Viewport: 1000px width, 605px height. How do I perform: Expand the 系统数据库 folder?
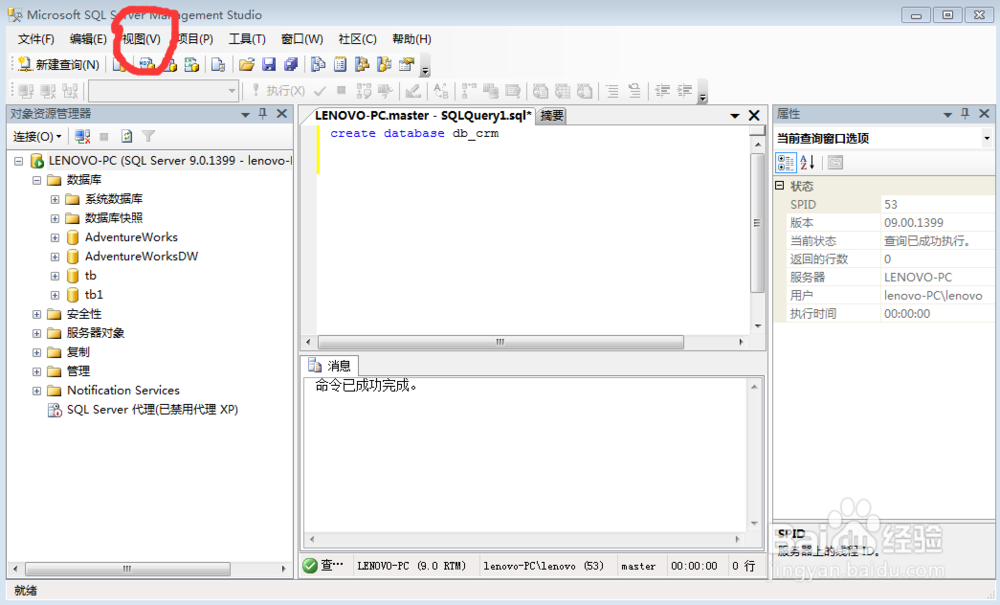coord(55,200)
